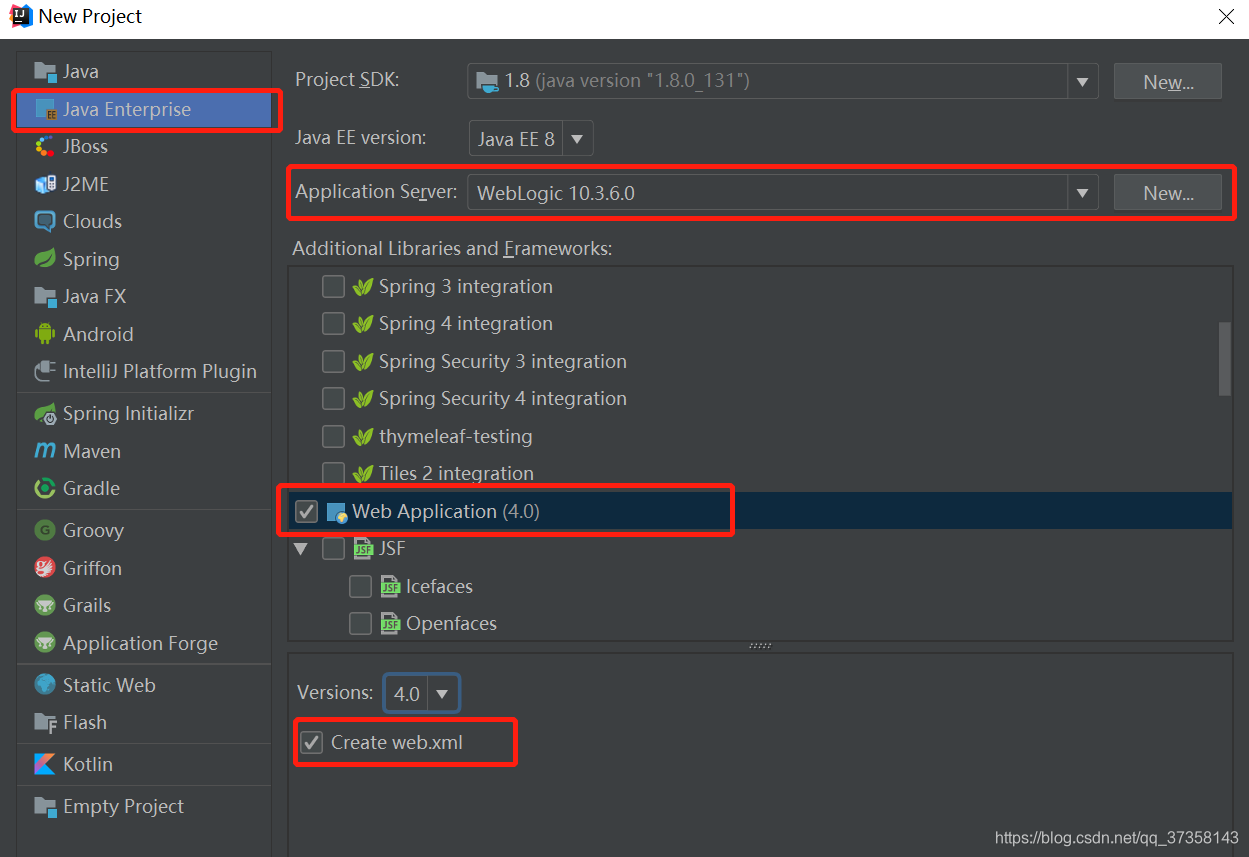Click New button next to Project SDK
Screen dimensions: 1249x857
pyautogui.click(x=1167, y=82)
